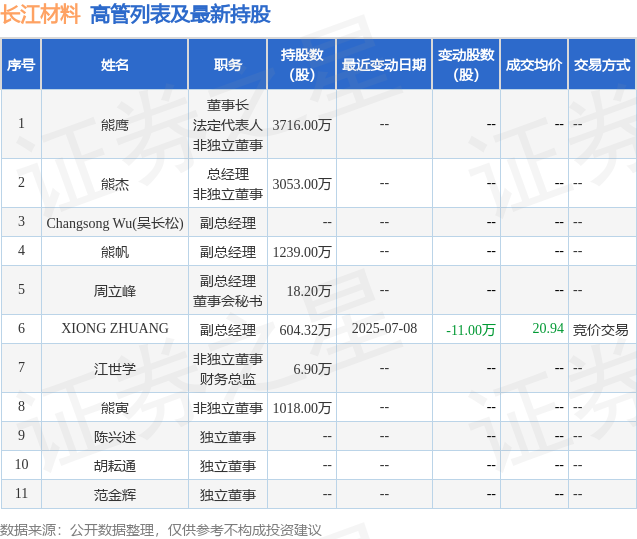Viewport: 637px width, 539px height.
Task: Click row number '6' cell
Action: coord(21,329)
